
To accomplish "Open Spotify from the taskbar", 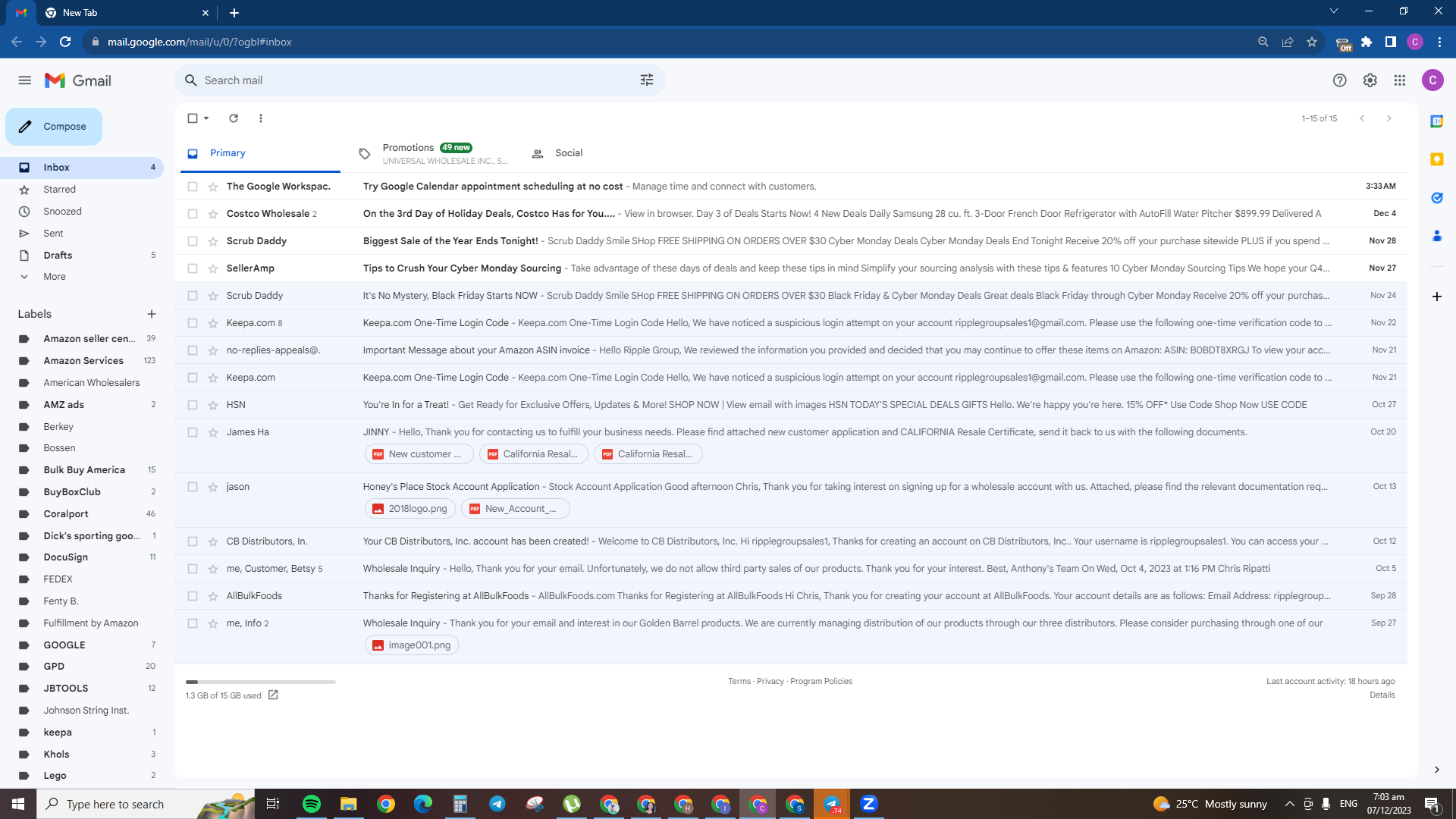I will pyautogui.click(x=312, y=804).
